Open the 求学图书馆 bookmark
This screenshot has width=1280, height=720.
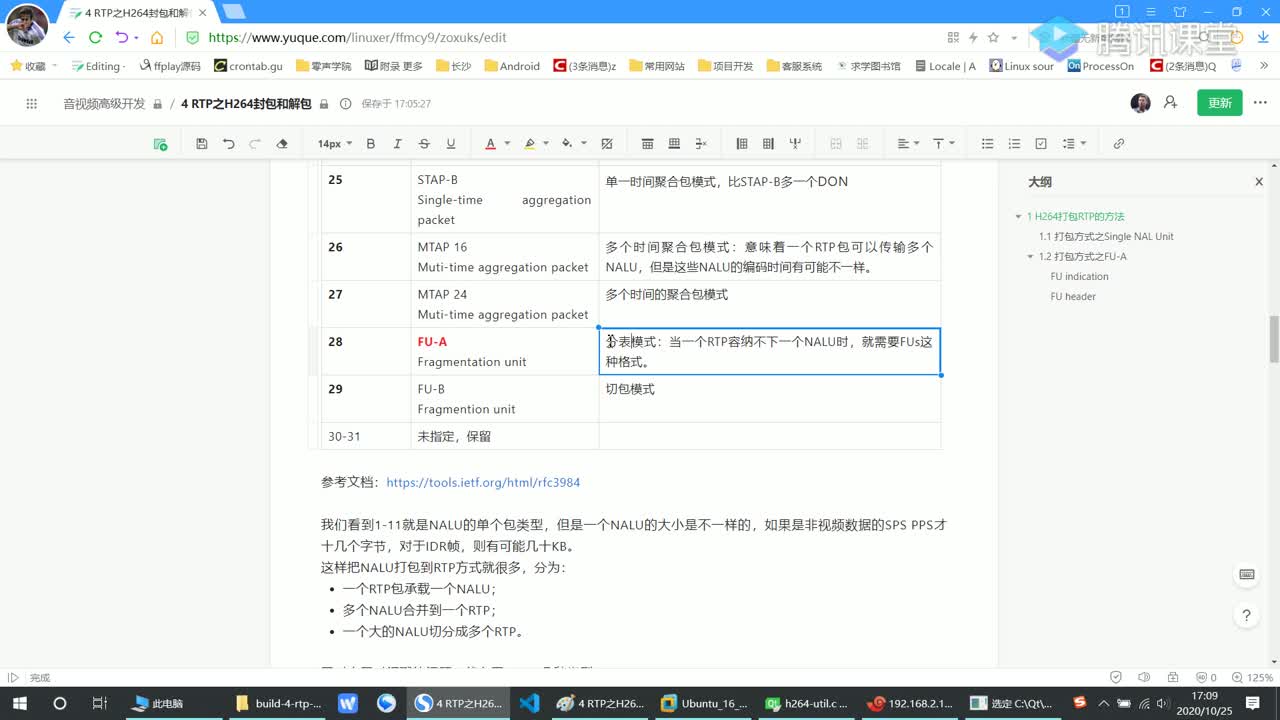pyautogui.click(x=868, y=66)
